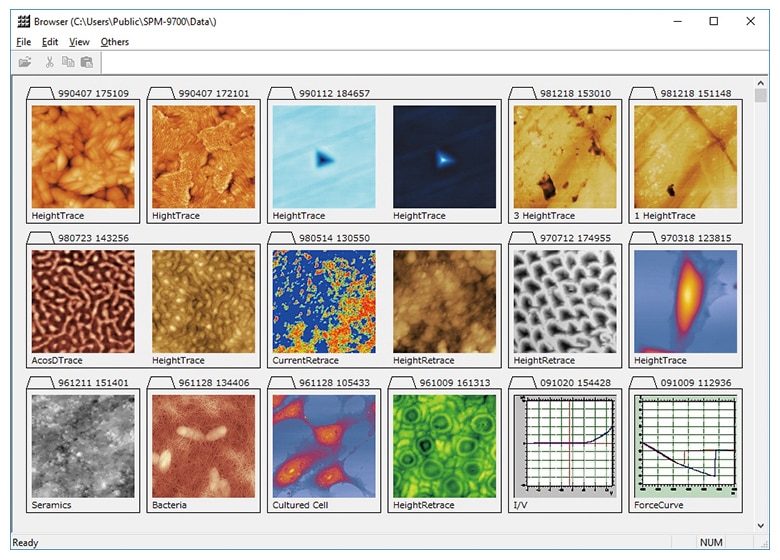Screen dimensions: 780x560
Task: Select the I/V graph thumbnail
Action: 564,445
